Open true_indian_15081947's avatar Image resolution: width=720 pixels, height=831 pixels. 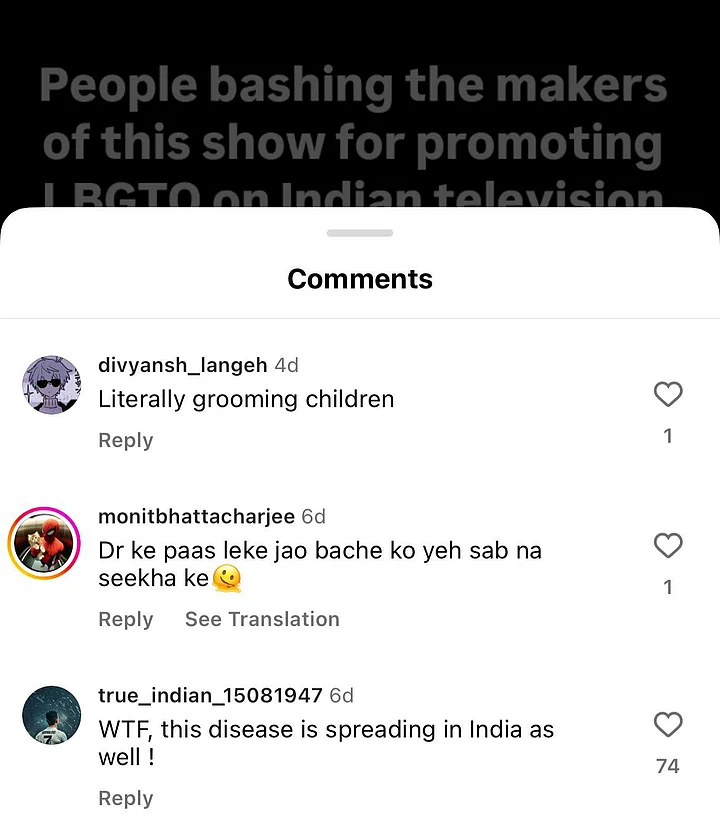(51, 715)
